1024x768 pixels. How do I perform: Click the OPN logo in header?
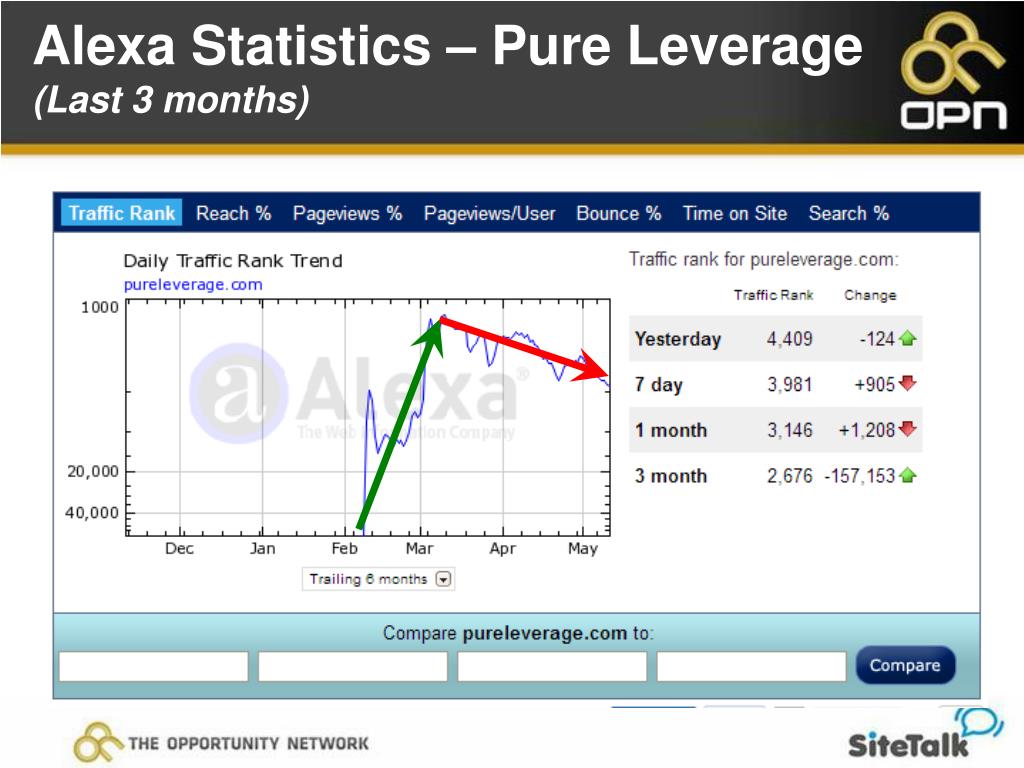click(x=953, y=71)
